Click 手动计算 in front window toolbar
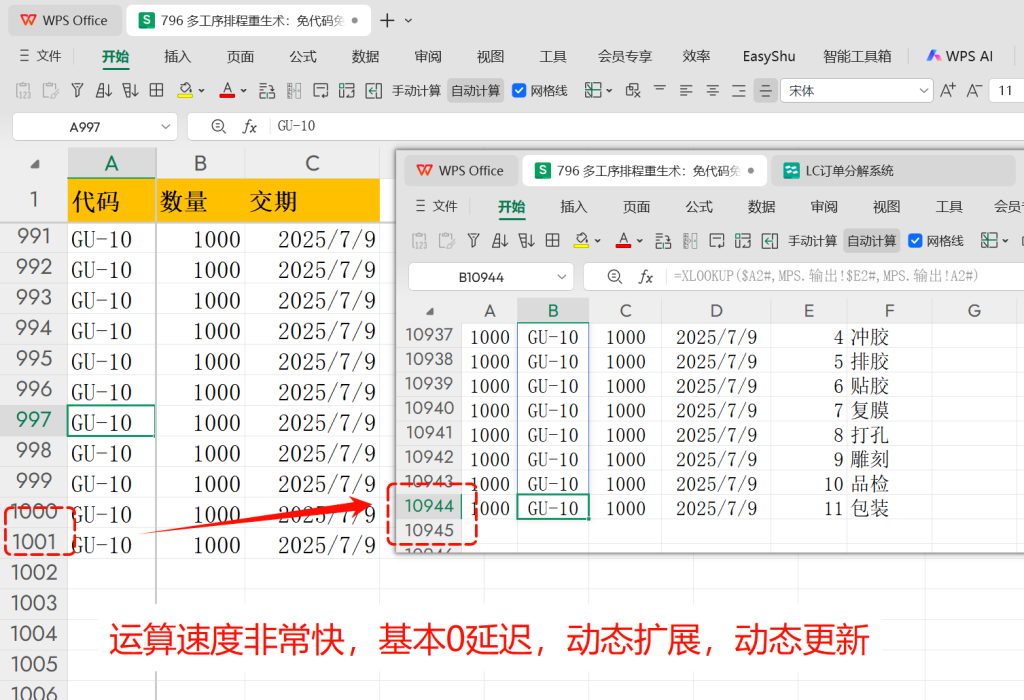1024x700 pixels. pyautogui.click(x=812, y=241)
